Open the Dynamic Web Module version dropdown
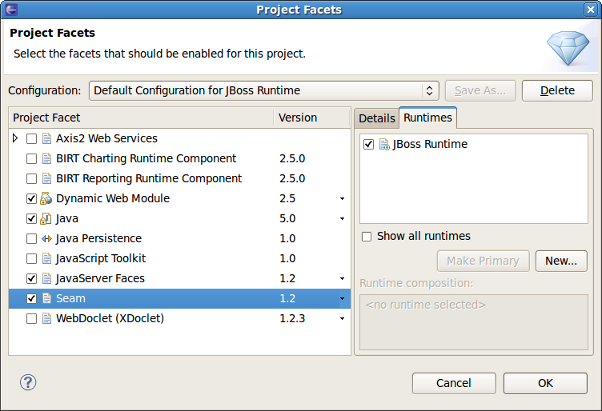Viewport: 602px width, 411px height. [341, 199]
